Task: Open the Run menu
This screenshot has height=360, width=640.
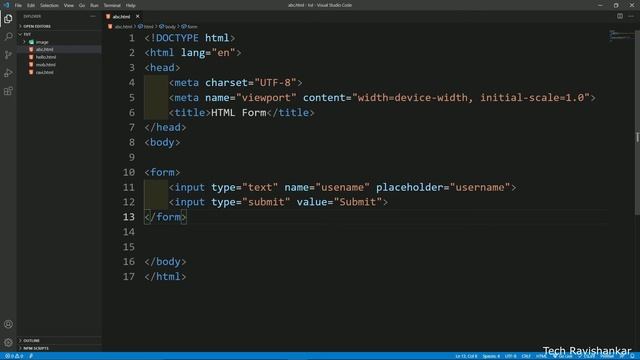Action: click(x=94, y=5)
